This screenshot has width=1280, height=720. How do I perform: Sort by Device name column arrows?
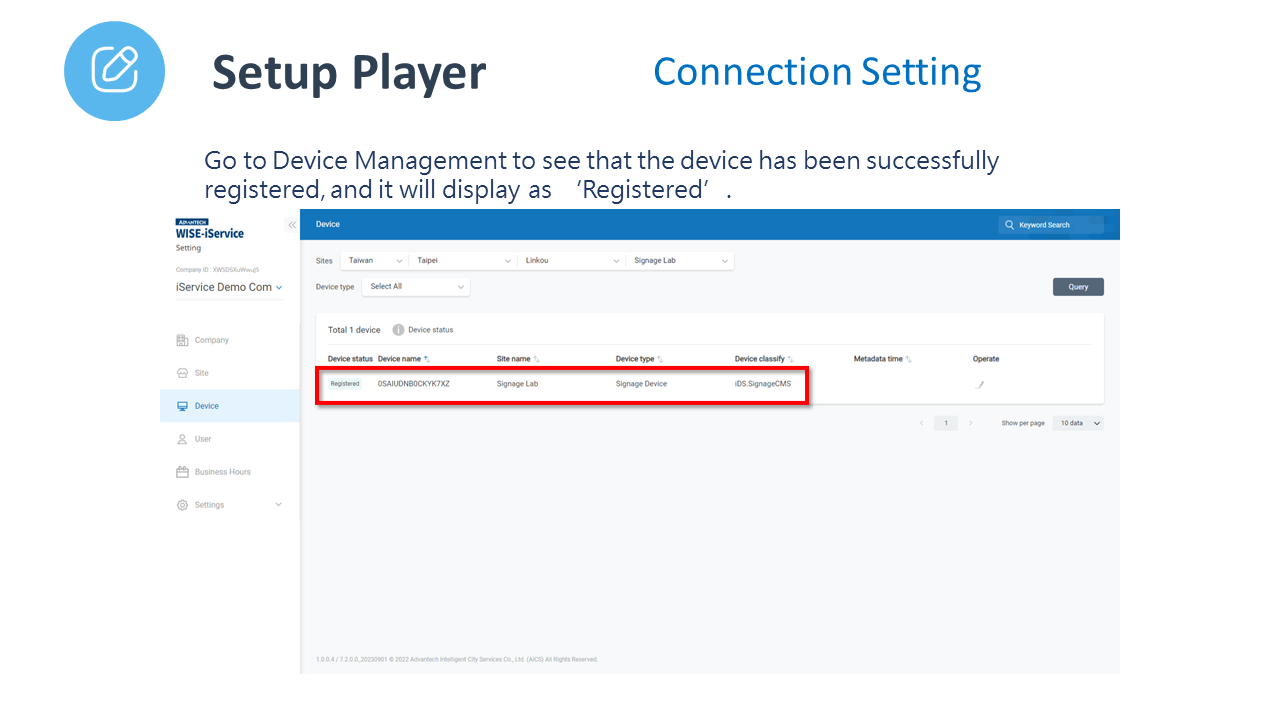(x=427, y=359)
